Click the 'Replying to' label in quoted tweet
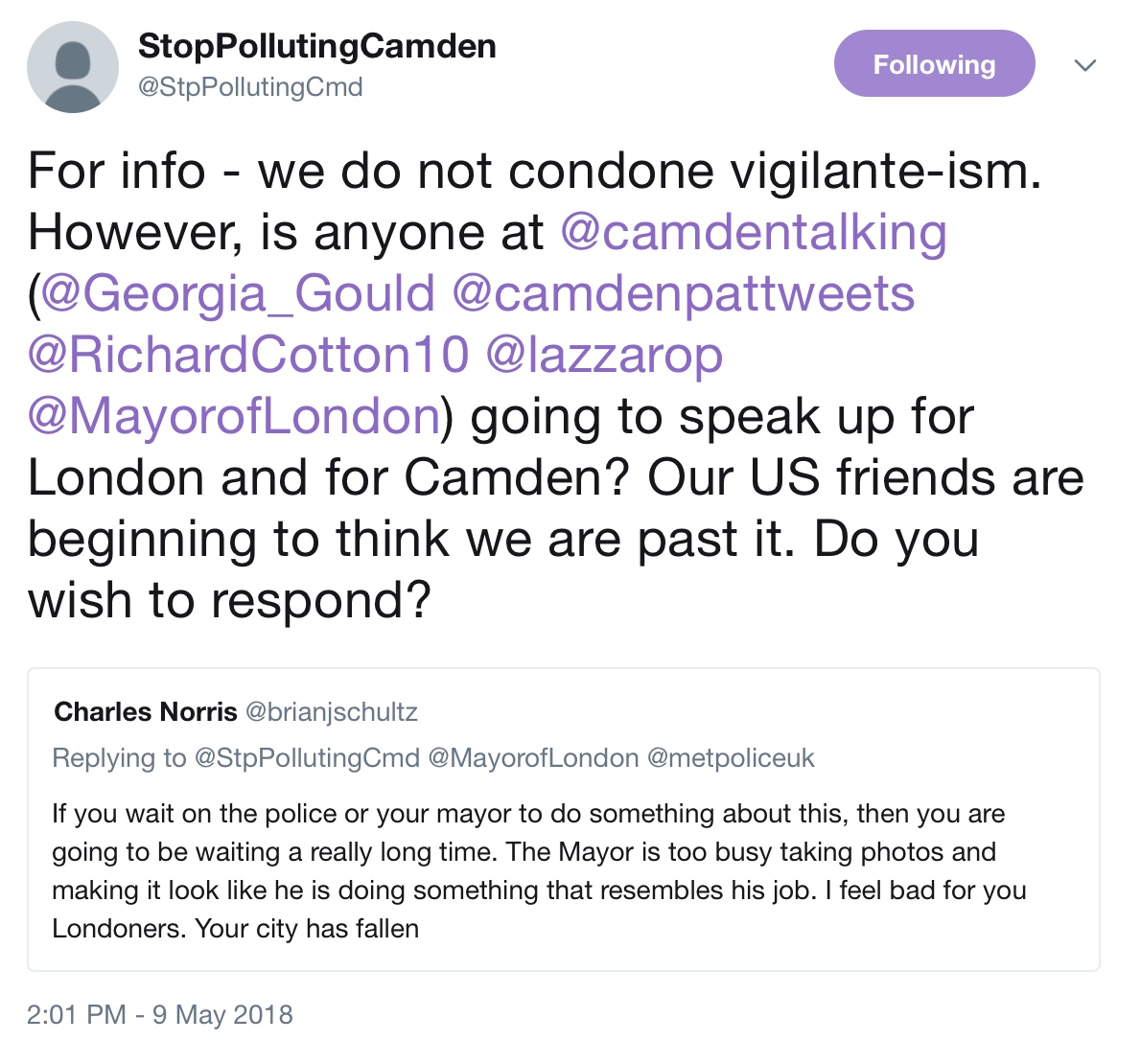Screen dimensions: 1141x1064 tap(119, 758)
